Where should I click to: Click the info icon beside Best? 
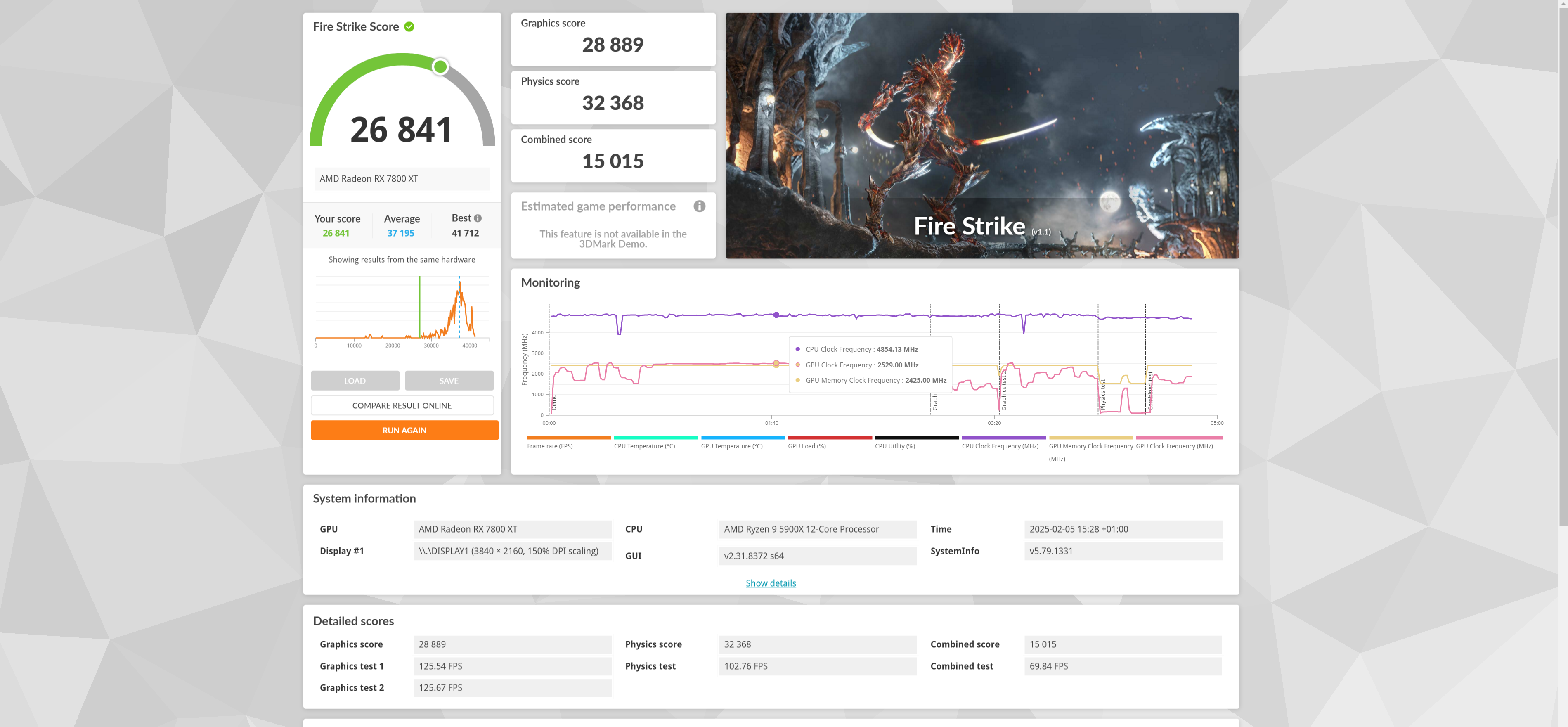click(x=478, y=218)
